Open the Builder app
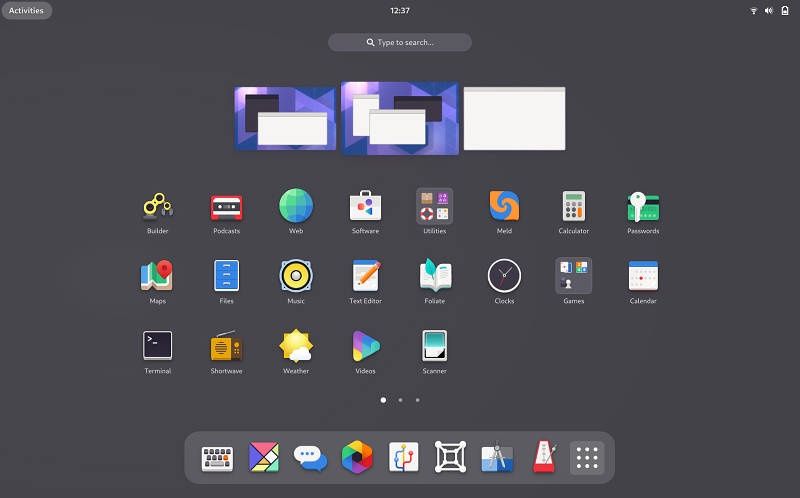Viewport: 800px width, 498px height. (158, 206)
